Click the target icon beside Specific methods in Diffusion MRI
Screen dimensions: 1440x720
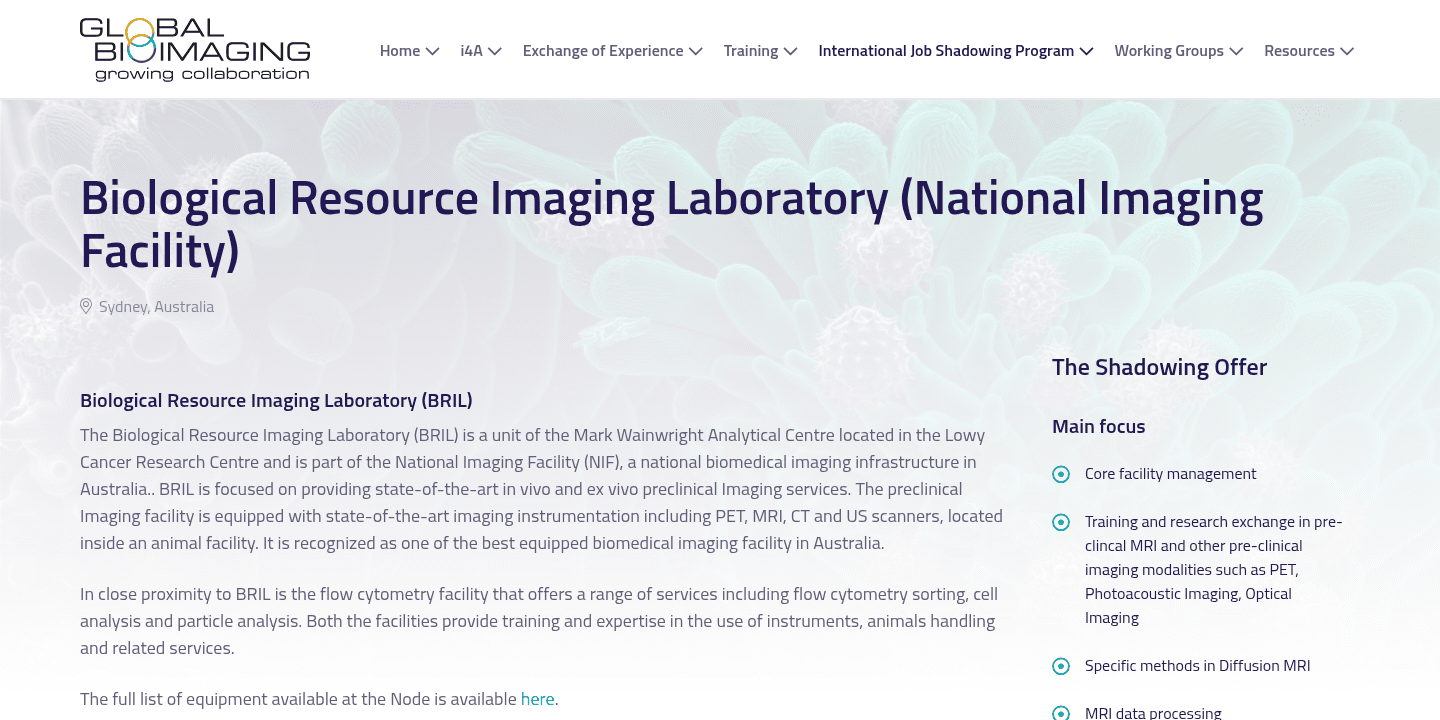click(1061, 666)
